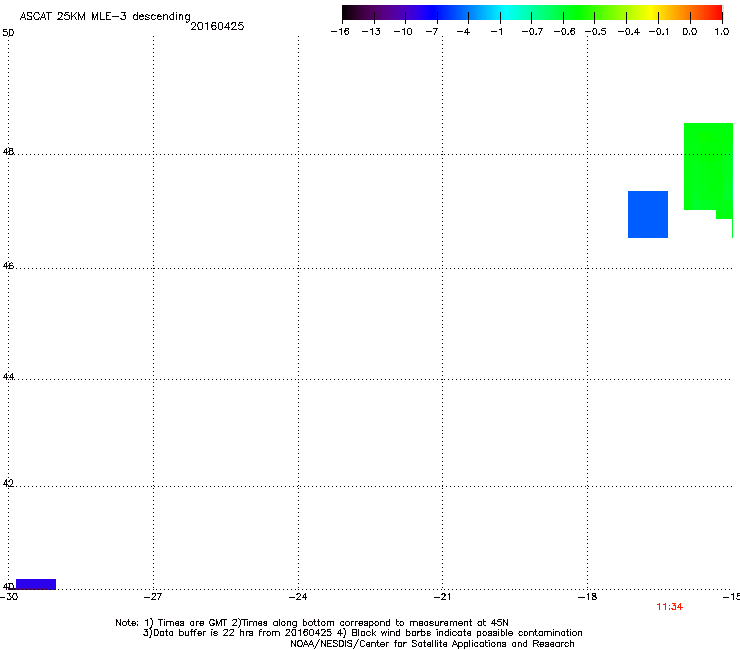Image resolution: width=740 pixels, height=650 pixels.
Task: Click the color bar label -0.6
Action: [564, 32]
